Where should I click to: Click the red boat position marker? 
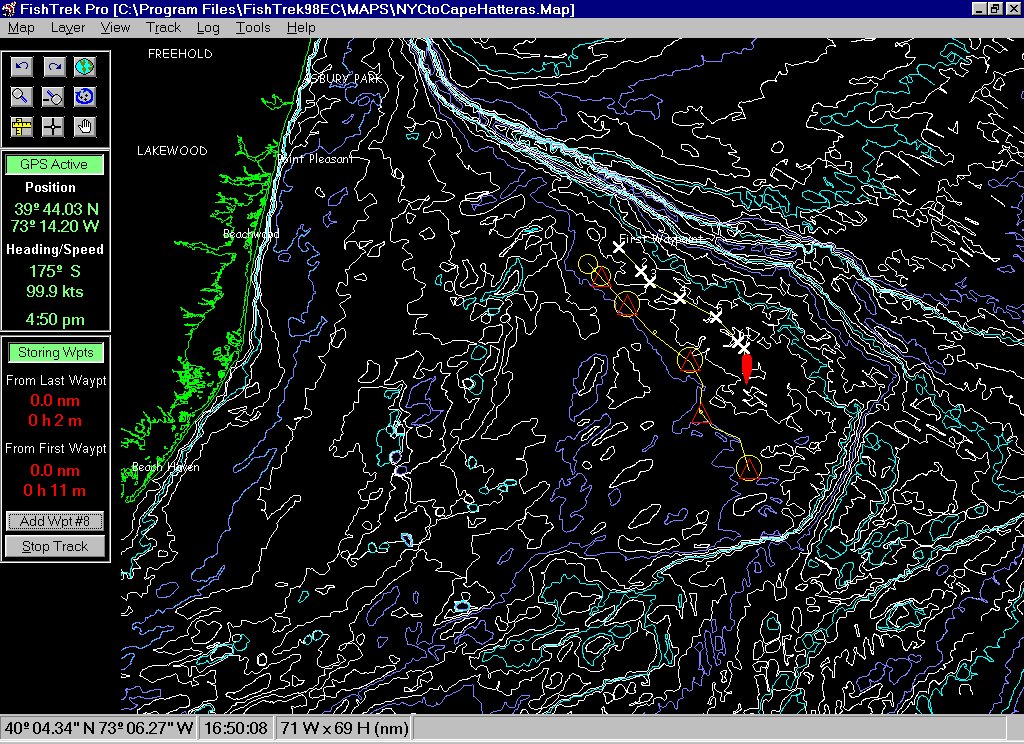(746, 368)
